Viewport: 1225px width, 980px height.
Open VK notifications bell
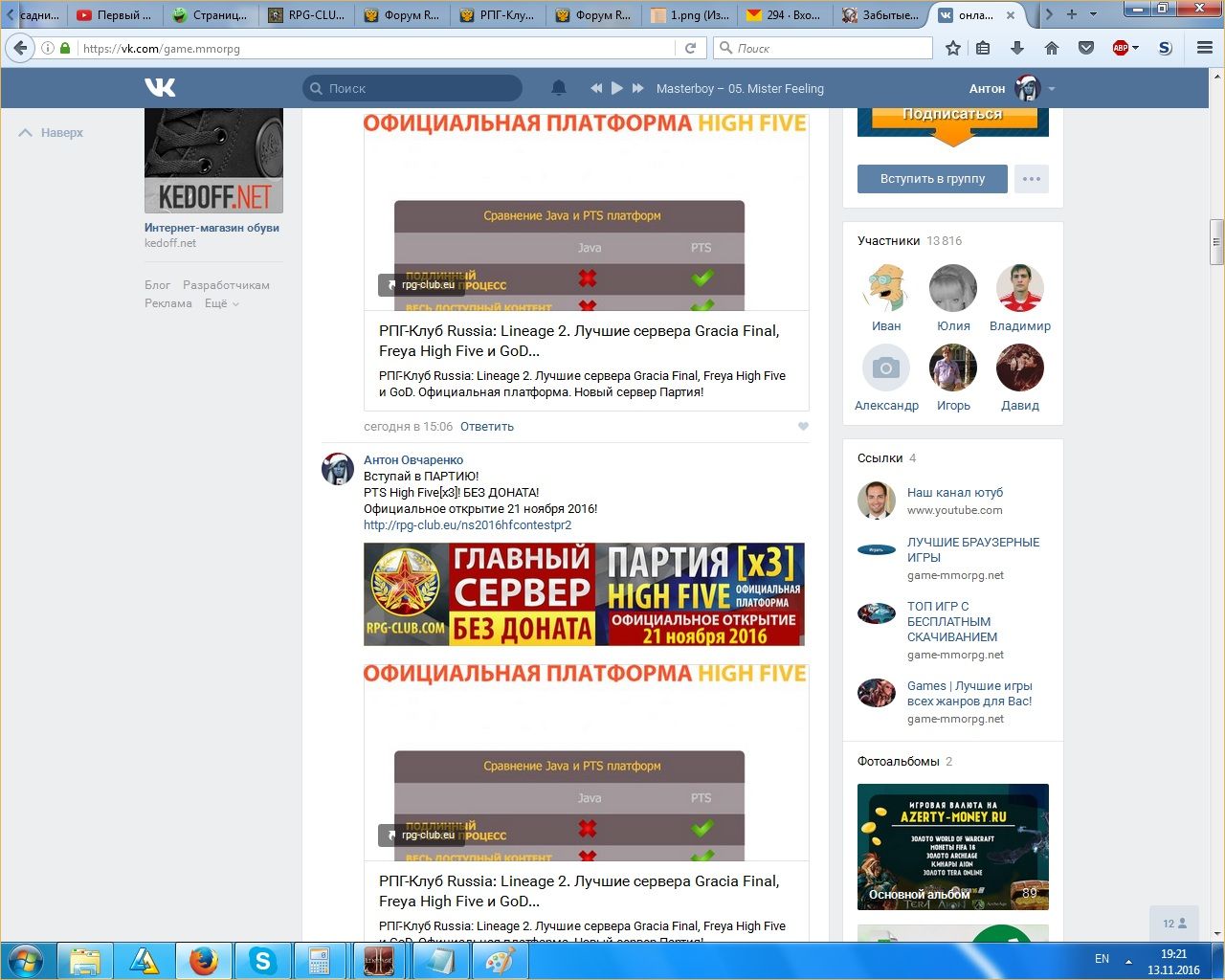pyautogui.click(x=559, y=88)
